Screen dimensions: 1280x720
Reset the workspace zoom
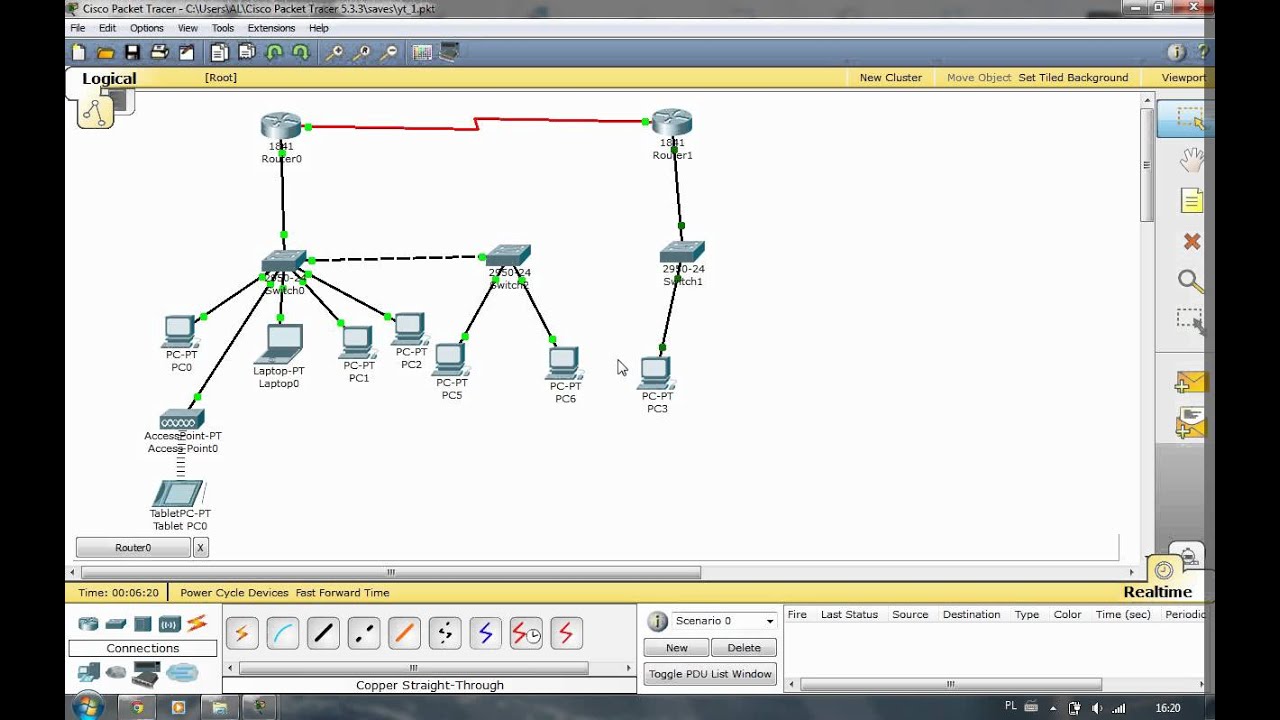click(362, 52)
